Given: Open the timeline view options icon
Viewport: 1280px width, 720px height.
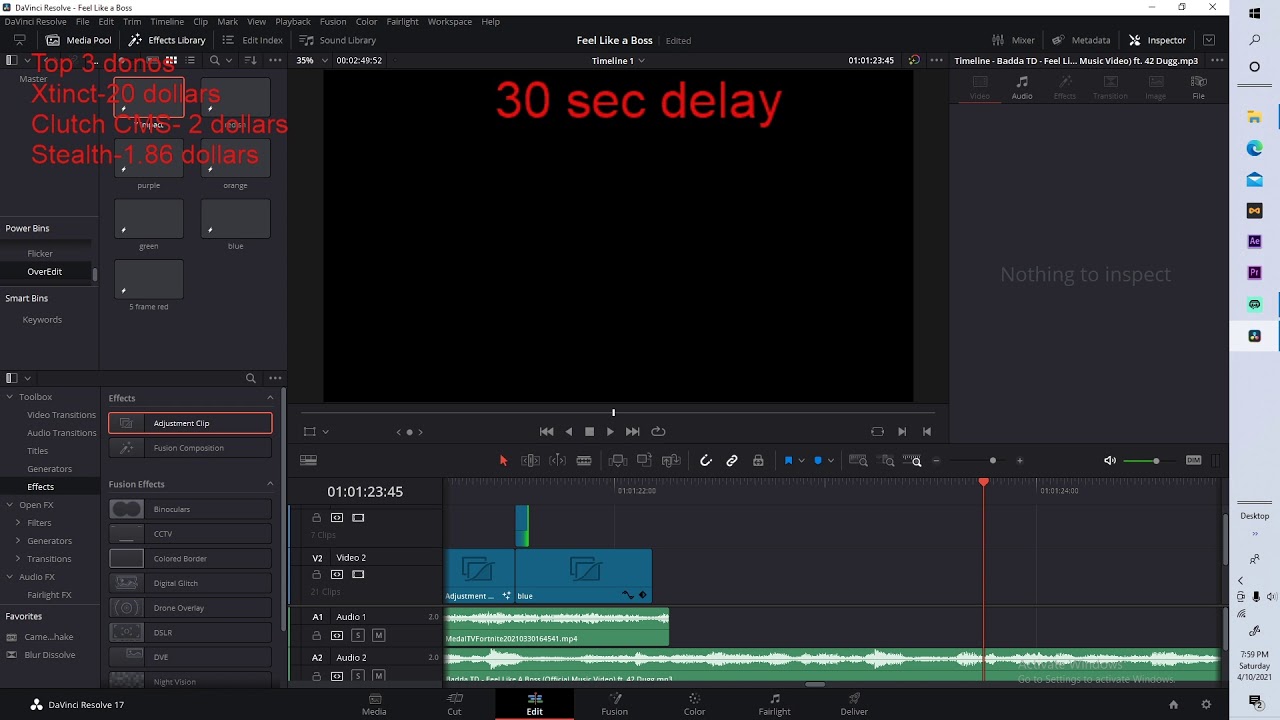Looking at the screenshot, I should coord(308,460).
